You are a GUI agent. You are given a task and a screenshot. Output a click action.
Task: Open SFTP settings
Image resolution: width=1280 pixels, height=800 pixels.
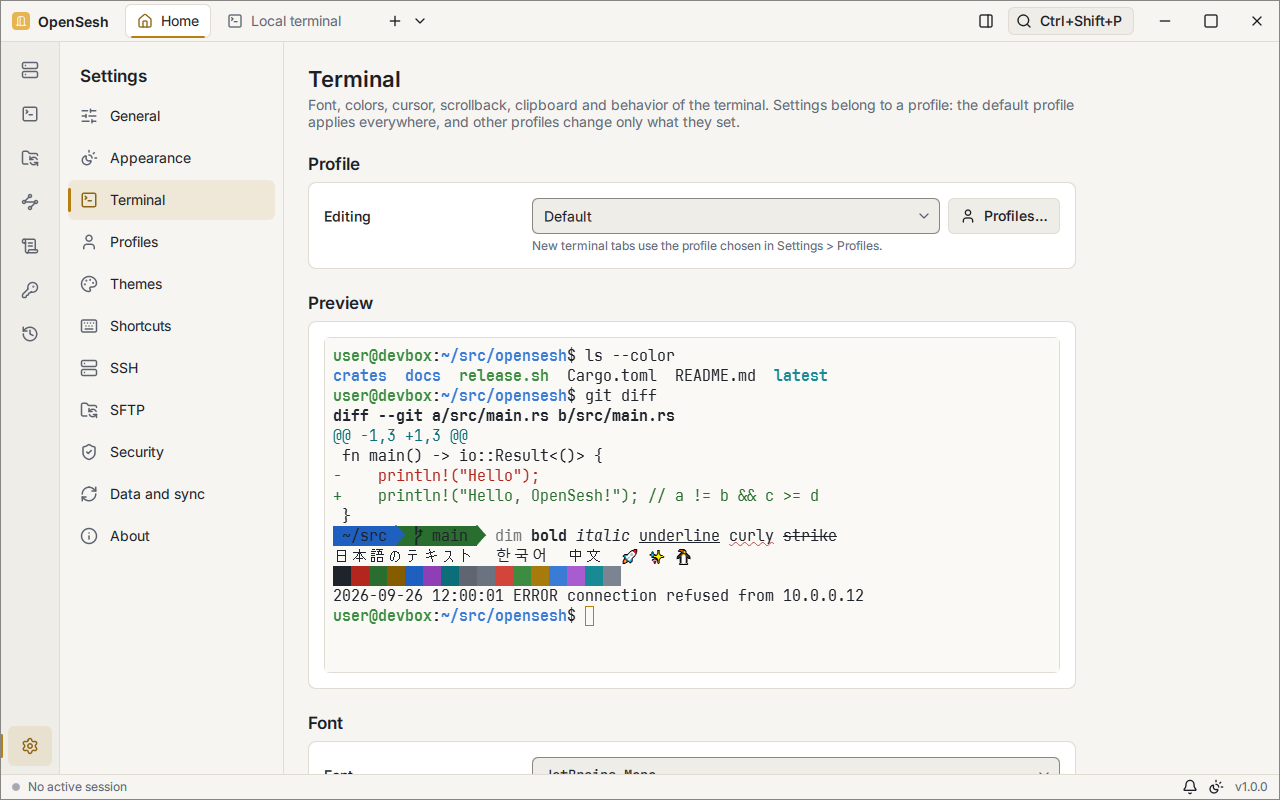[171, 410]
